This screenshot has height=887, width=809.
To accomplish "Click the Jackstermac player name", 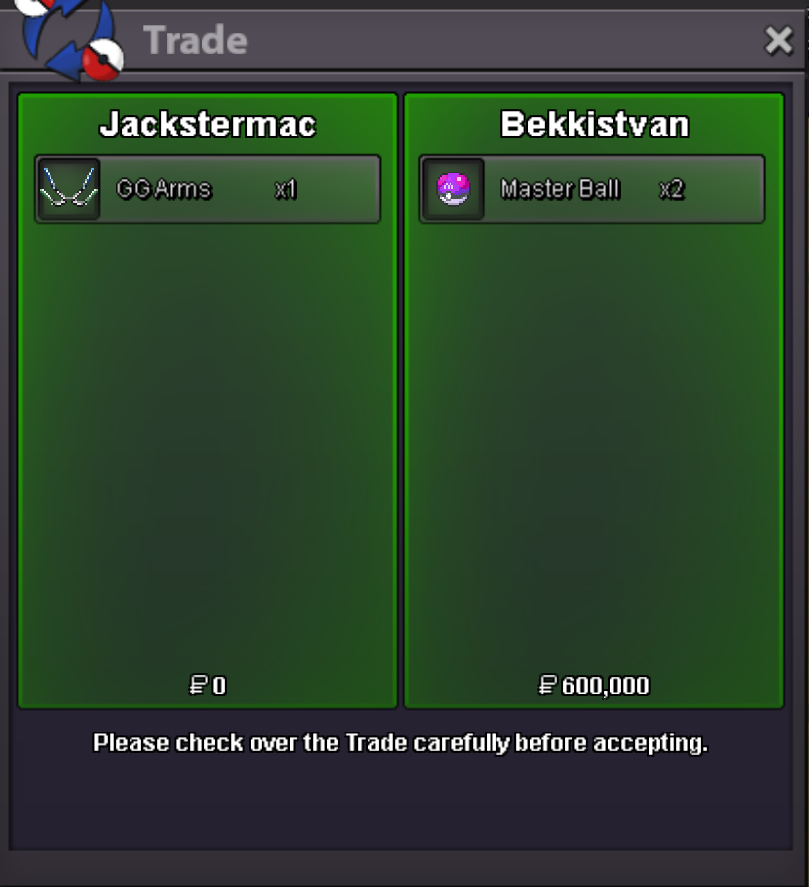I will (208, 124).
